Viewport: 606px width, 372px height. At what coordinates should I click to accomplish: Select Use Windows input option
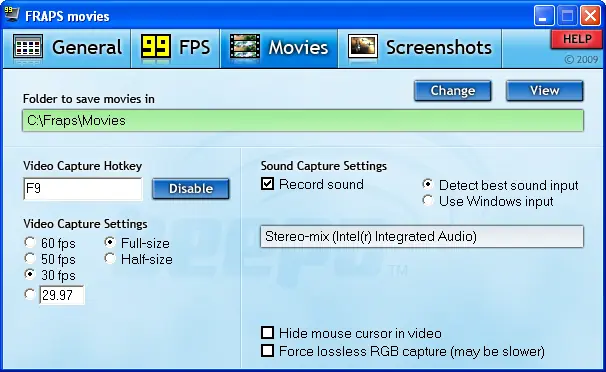pyautogui.click(x=427, y=200)
